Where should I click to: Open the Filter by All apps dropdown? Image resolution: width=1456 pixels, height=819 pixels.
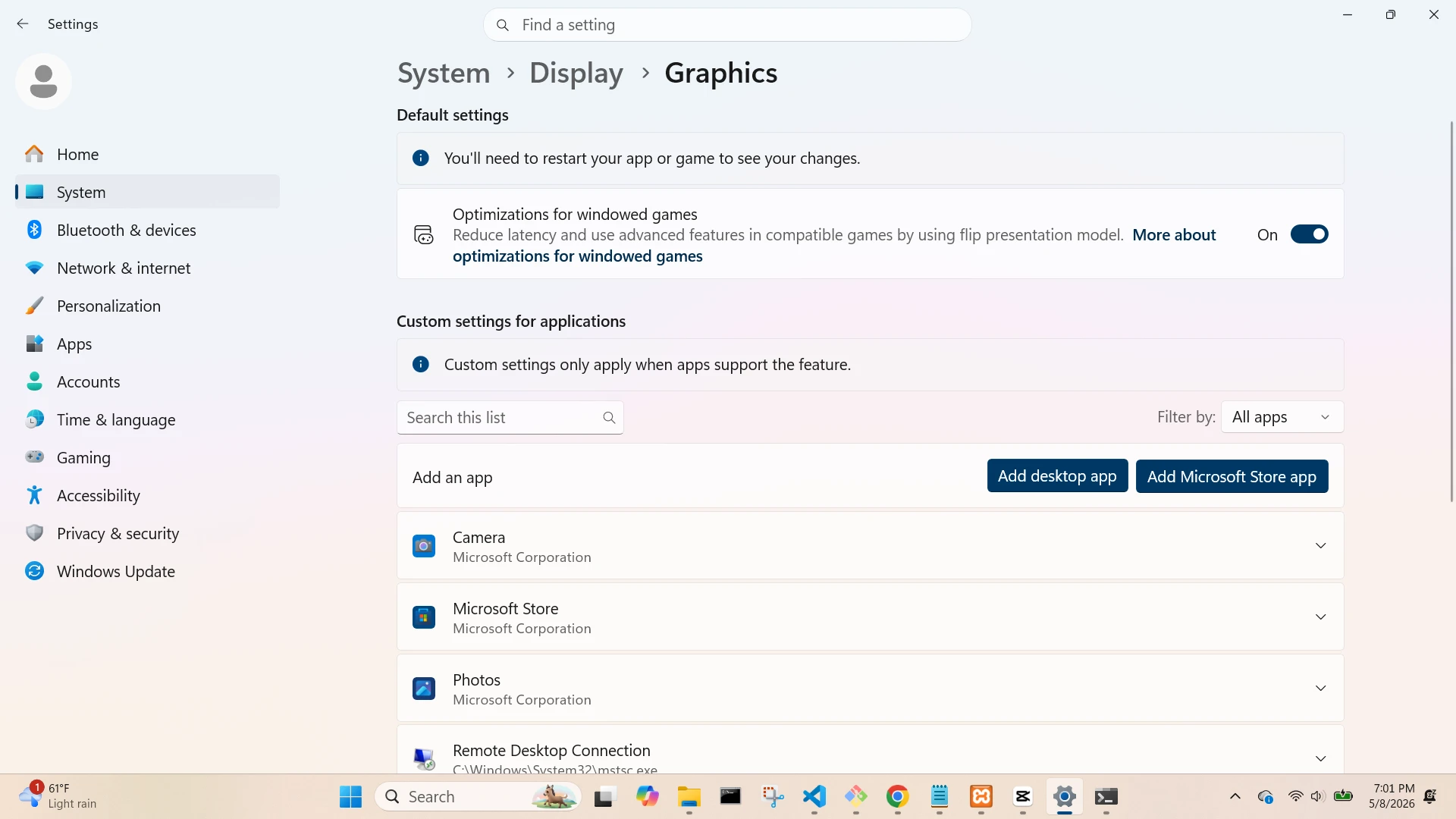[1282, 417]
